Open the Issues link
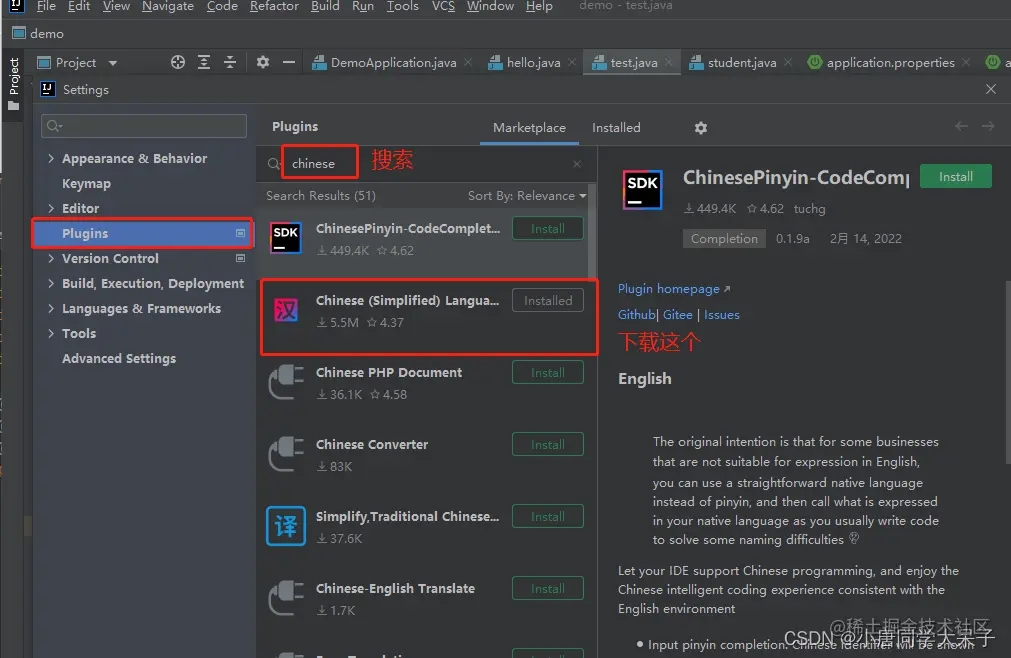1011x658 pixels. (721, 314)
